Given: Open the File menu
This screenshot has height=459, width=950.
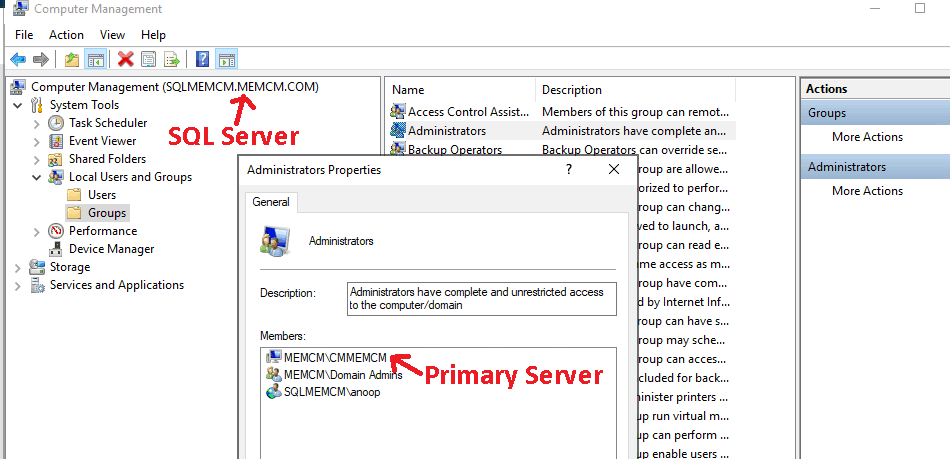Looking at the screenshot, I should tap(24, 35).
